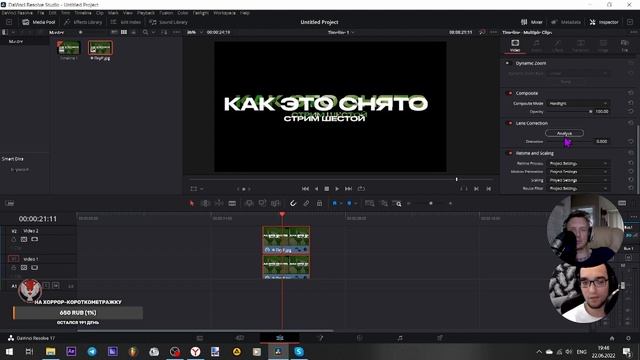Select the Blade Edit Mode tool
The image size is (640, 360).
tap(232, 203)
